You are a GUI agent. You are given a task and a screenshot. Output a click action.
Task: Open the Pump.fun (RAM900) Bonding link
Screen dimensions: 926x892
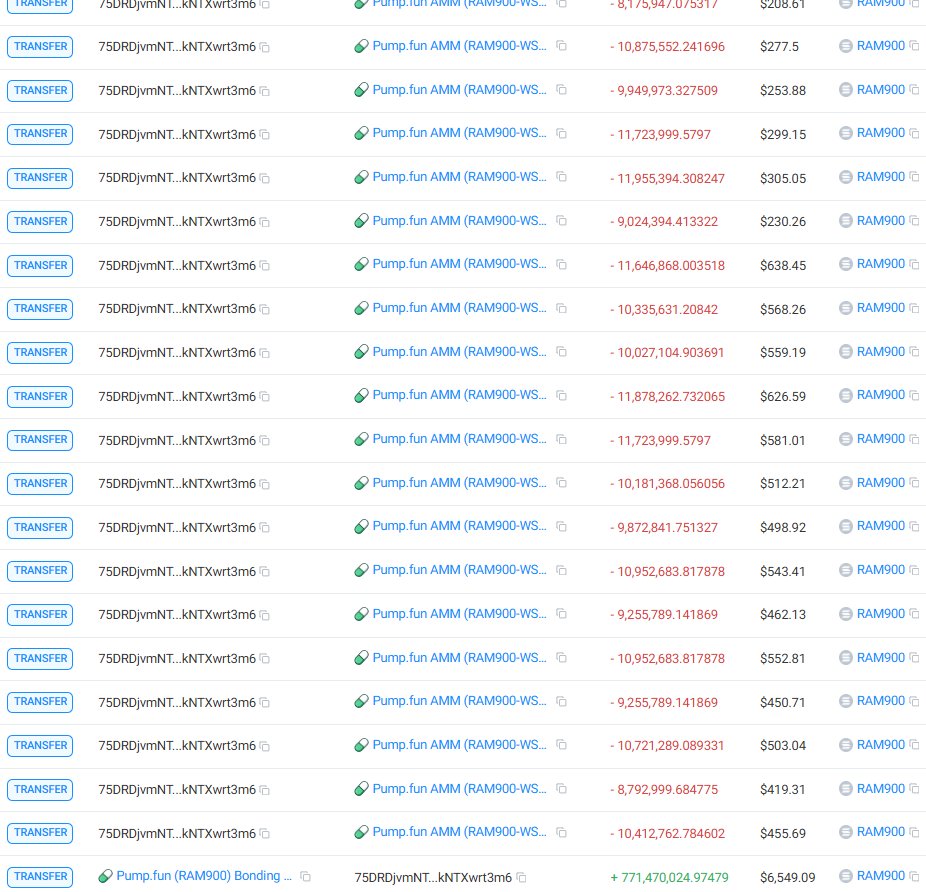[x=205, y=876]
